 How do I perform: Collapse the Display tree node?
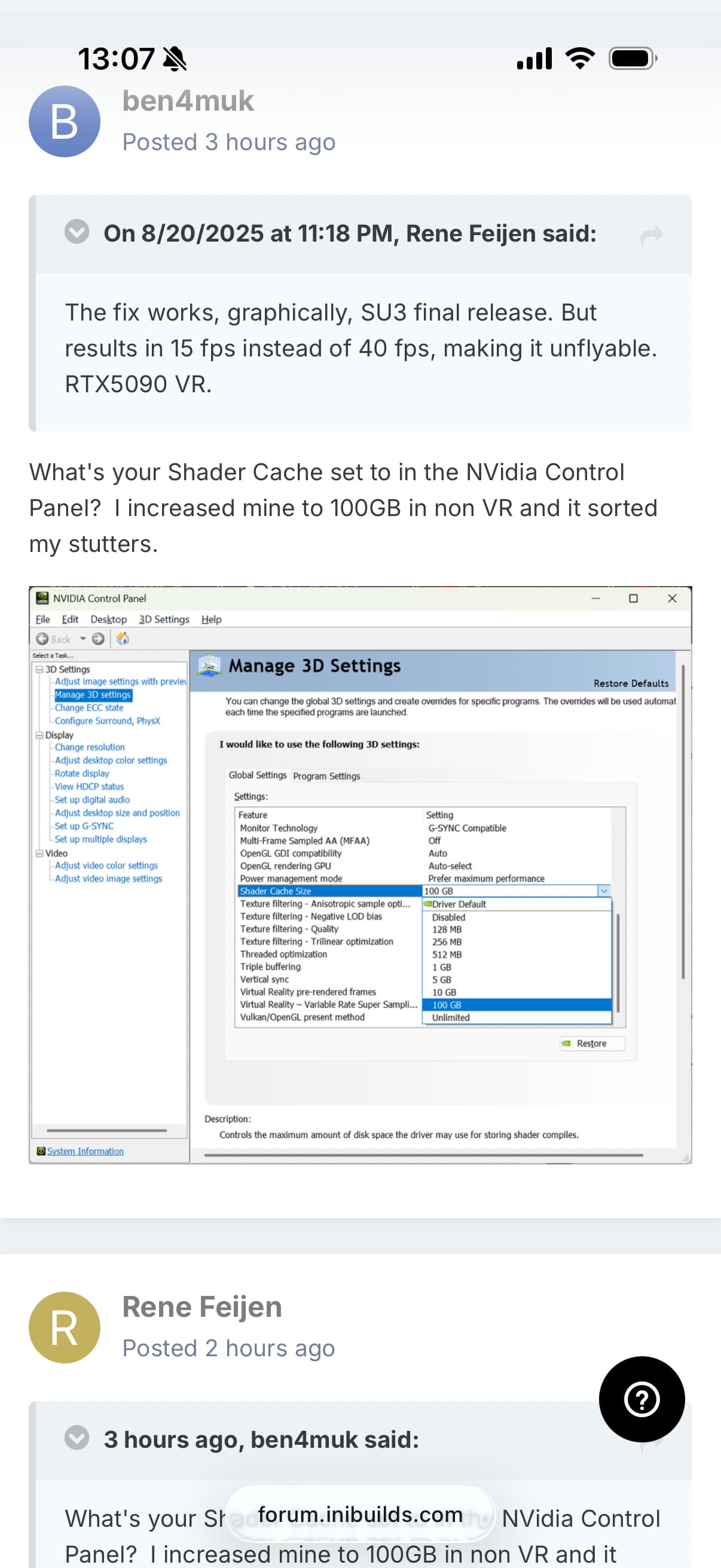(39, 735)
